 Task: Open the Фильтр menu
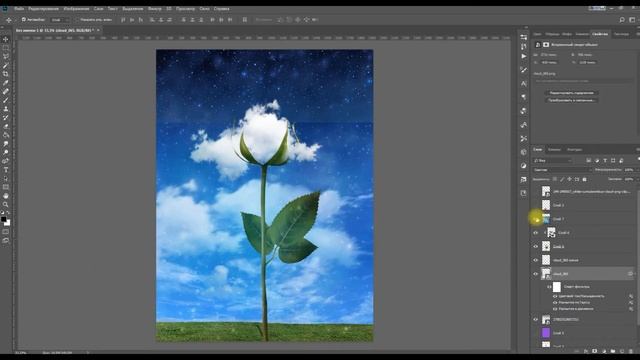pyautogui.click(x=155, y=9)
